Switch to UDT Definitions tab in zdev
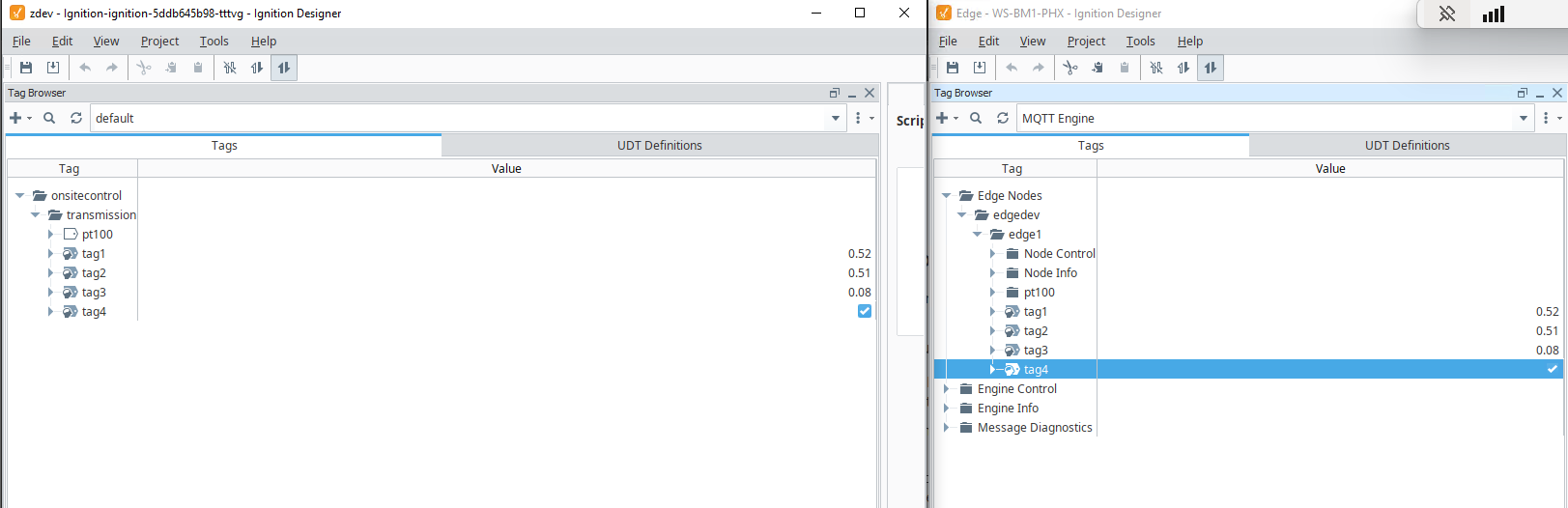1568x508 pixels. point(660,145)
